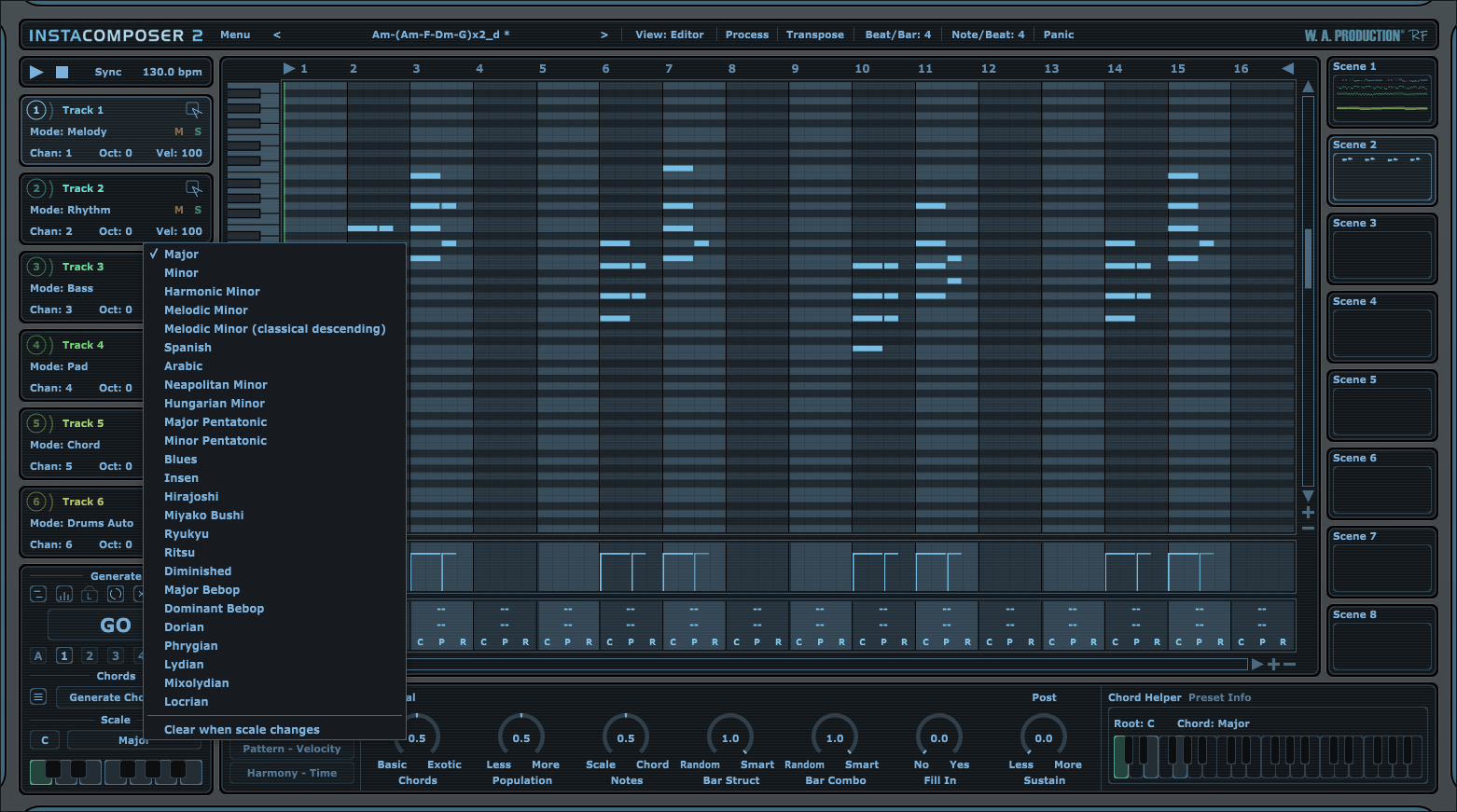Click the Population Less/More knob
Image resolution: width=1457 pixels, height=812 pixels.
(x=521, y=737)
